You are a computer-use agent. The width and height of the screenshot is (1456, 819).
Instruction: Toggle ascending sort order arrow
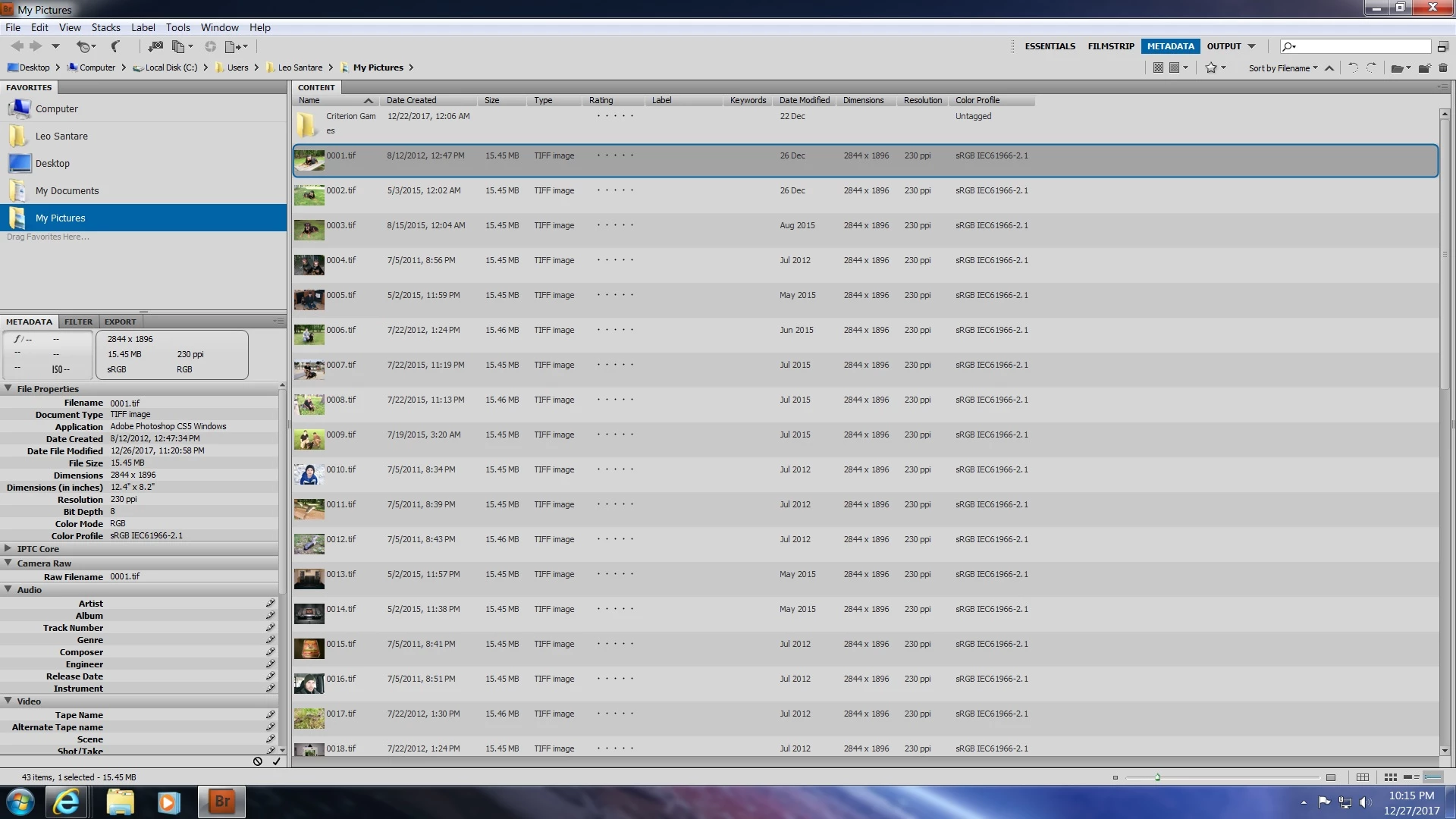(1329, 68)
